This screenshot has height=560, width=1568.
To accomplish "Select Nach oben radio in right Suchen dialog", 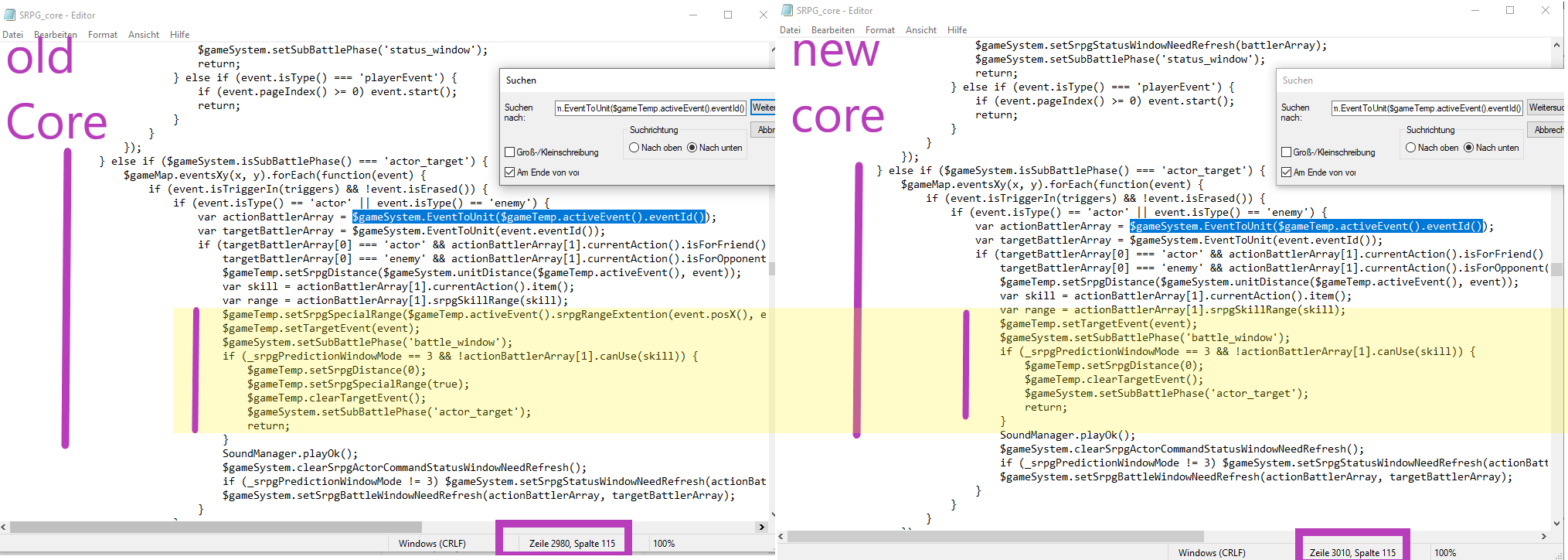I will 1411,148.
